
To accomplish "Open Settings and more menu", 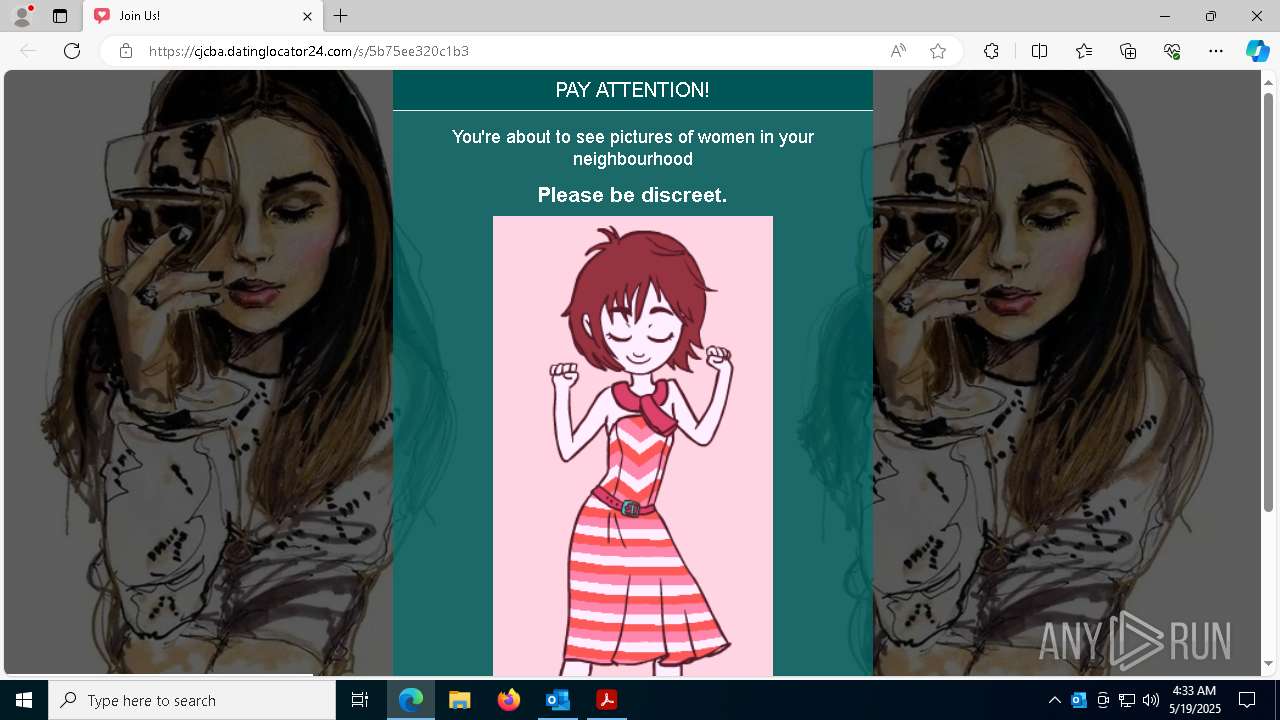I will (1216, 51).
